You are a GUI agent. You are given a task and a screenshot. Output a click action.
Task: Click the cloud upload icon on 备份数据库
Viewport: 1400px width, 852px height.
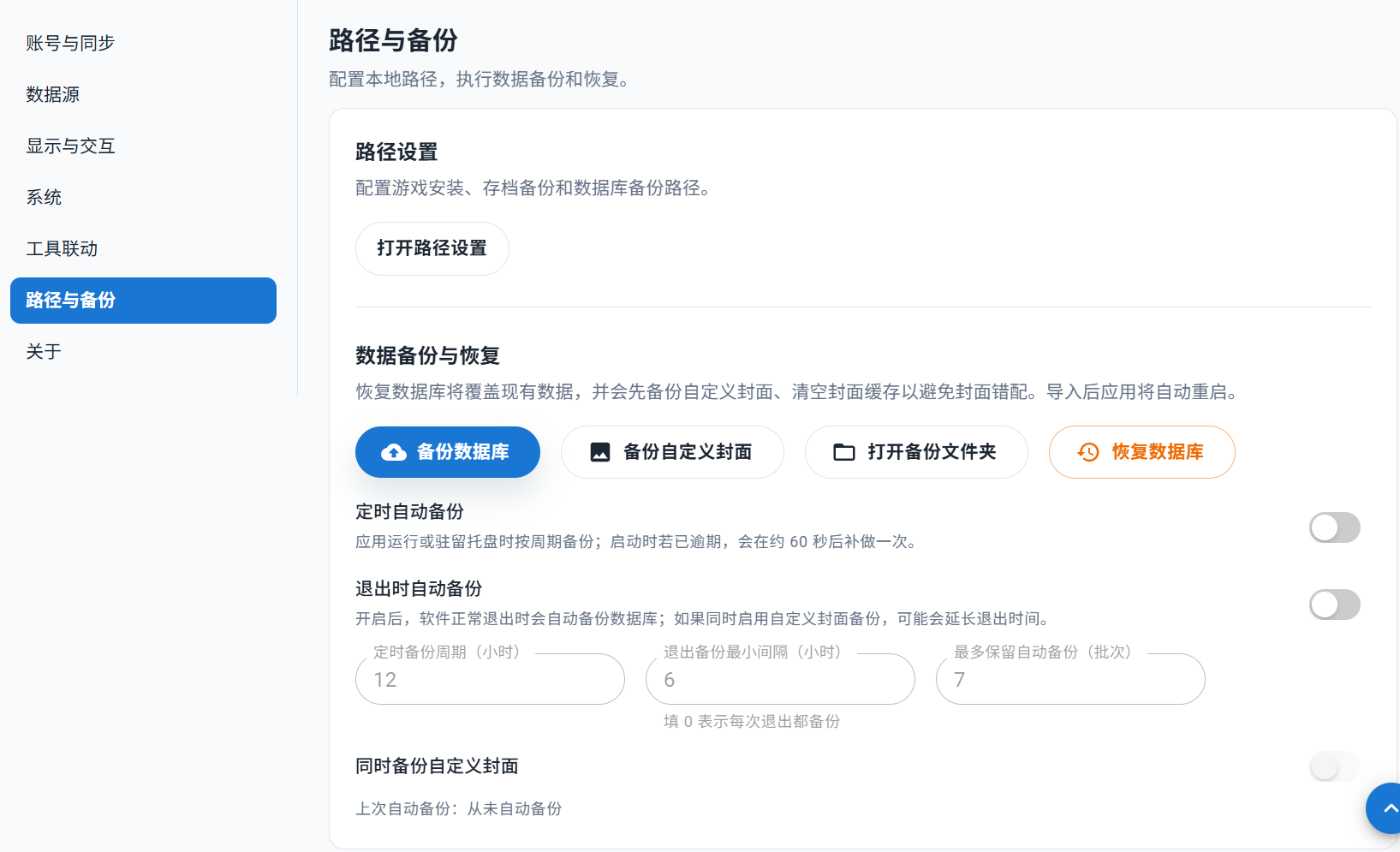point(394,452)
